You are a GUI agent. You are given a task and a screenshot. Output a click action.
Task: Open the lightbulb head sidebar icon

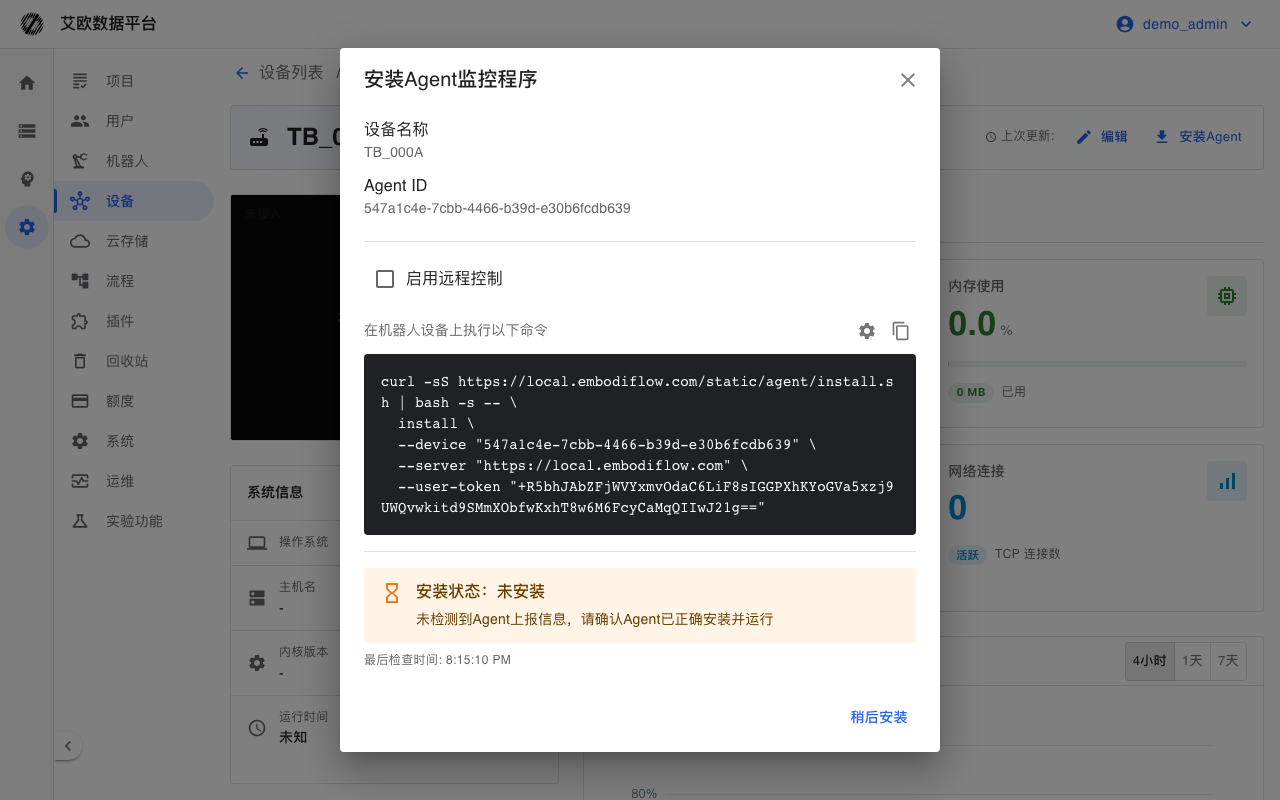(x=27, y=179)
